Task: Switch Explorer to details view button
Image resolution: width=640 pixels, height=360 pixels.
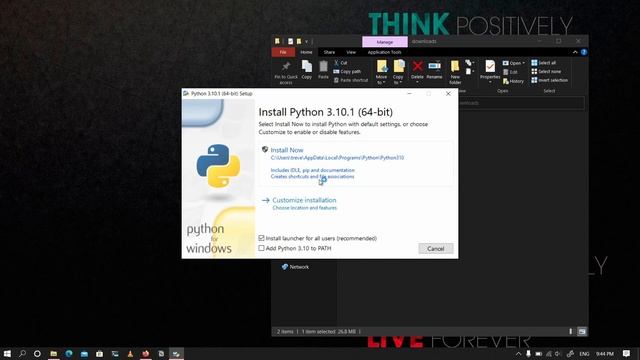Action: (x=571, y=331)
